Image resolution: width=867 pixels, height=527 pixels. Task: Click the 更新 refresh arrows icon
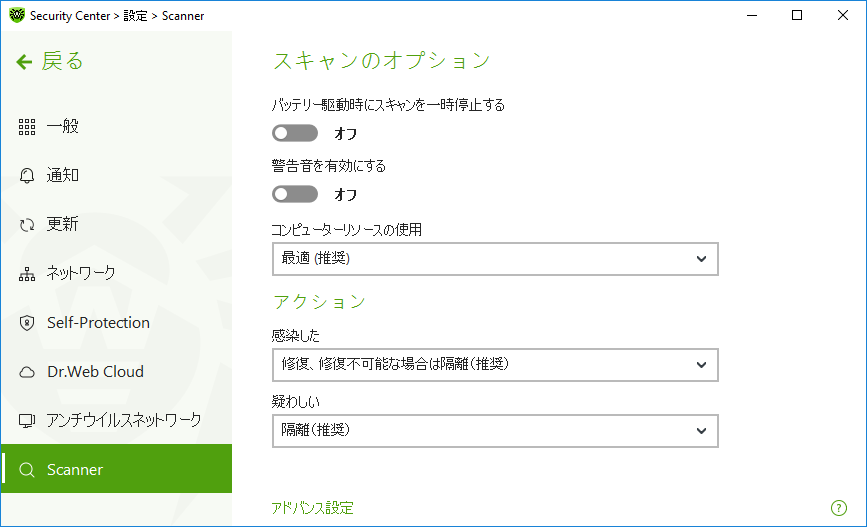tap(27, 225)
